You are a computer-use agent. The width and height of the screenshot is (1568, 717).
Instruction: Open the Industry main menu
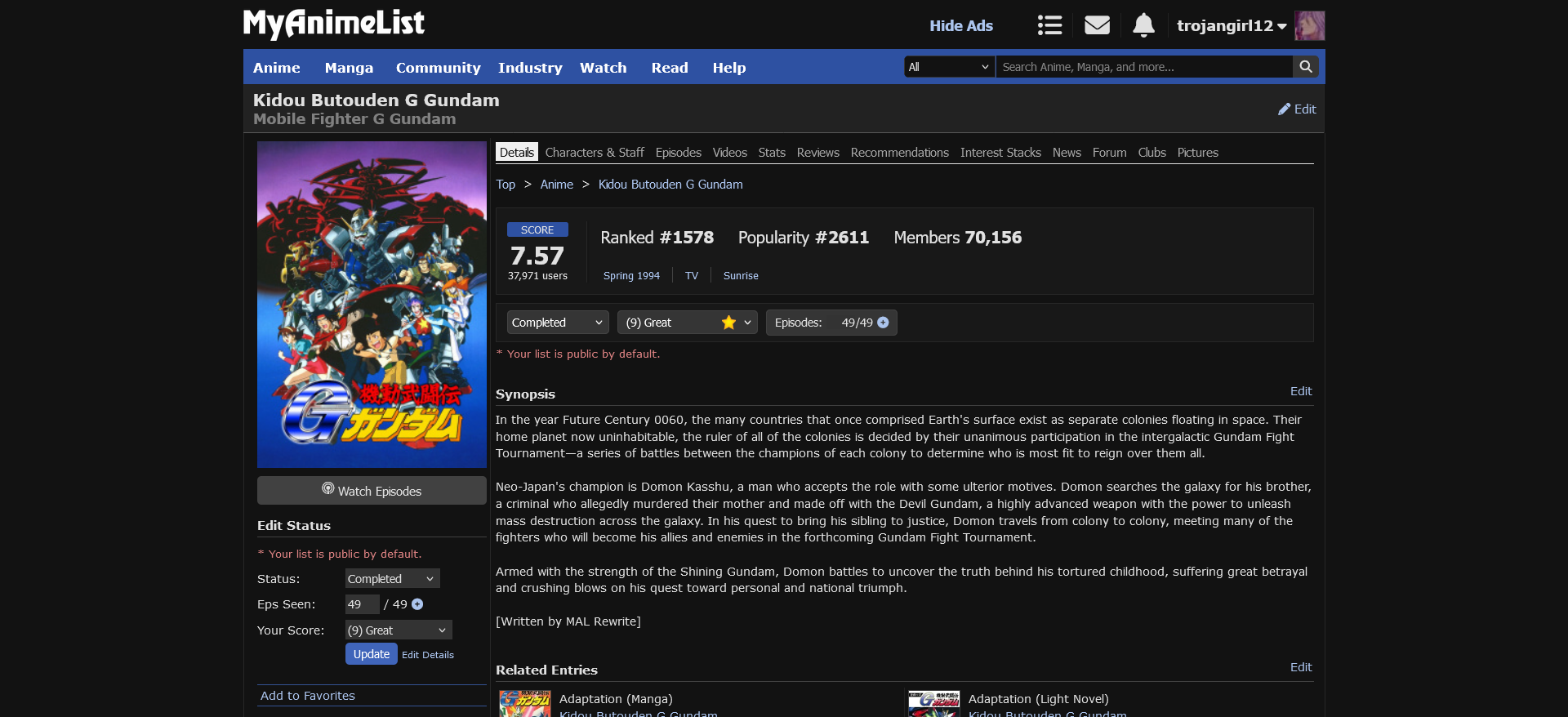click(x=530, y=68)
